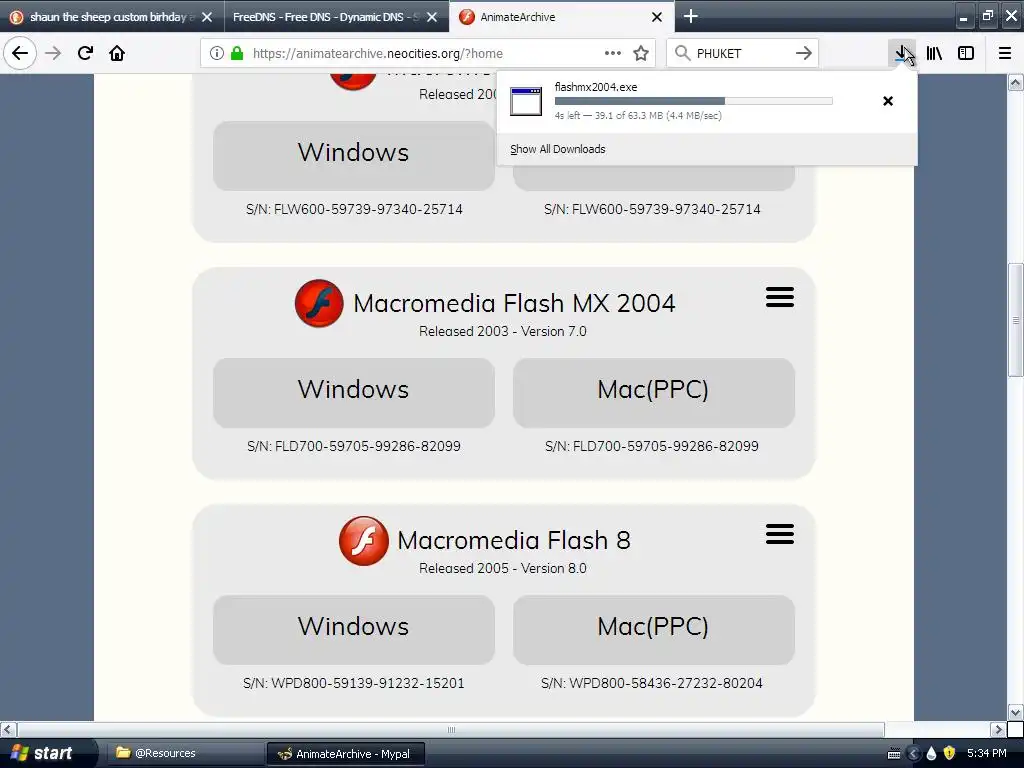Close the AnimateArchive tab
1024x768 pixels.
point(657,17)
